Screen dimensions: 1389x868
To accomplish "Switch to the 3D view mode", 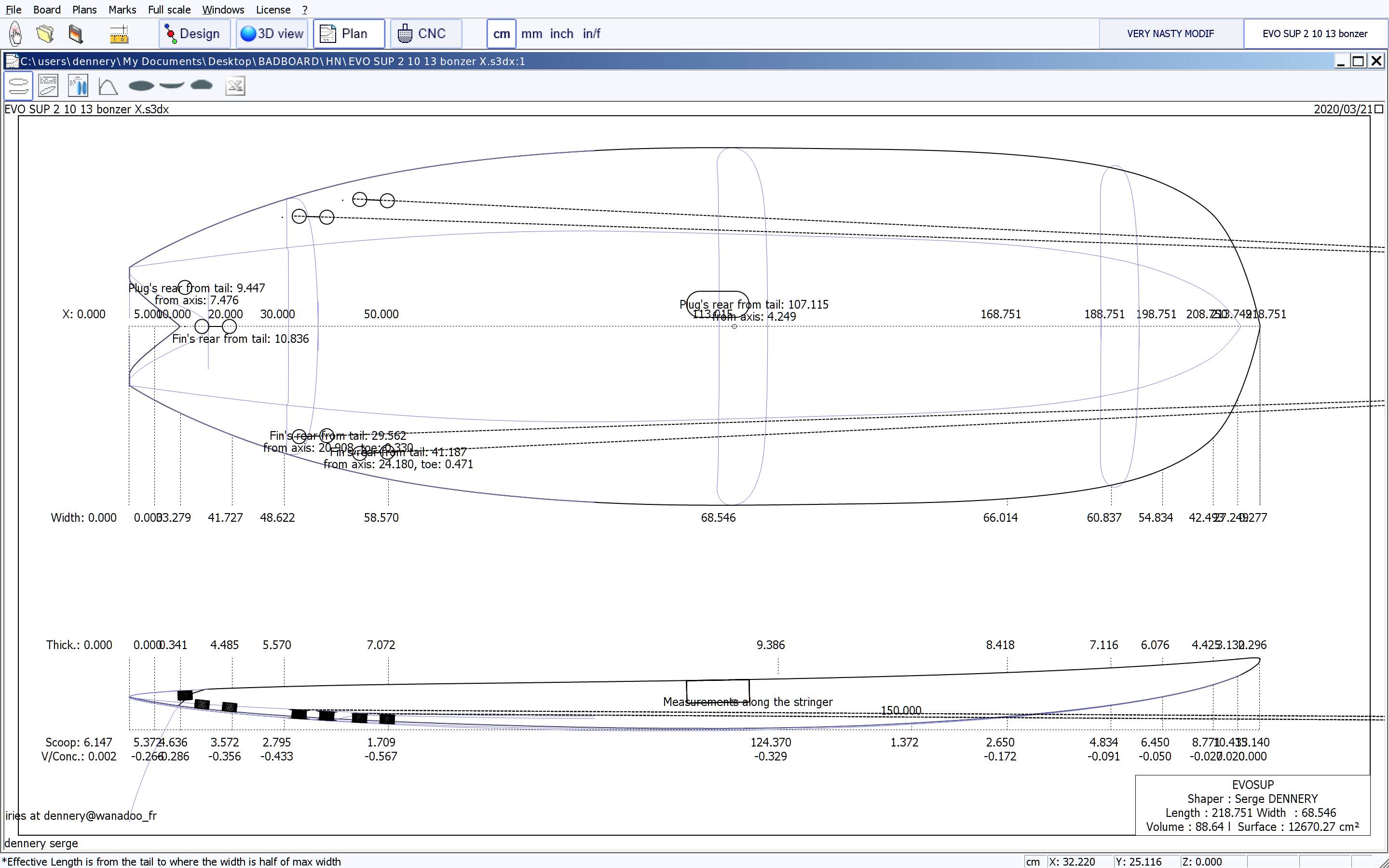I will [x=272, y=34].
